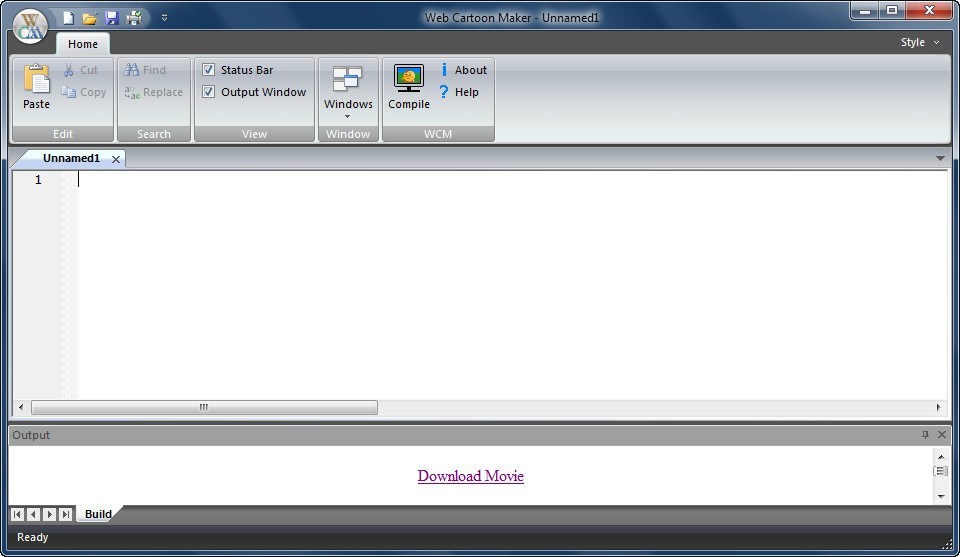Paste clipboard contents with the Paste button
The image size is (960, 557).
[37, 87]
